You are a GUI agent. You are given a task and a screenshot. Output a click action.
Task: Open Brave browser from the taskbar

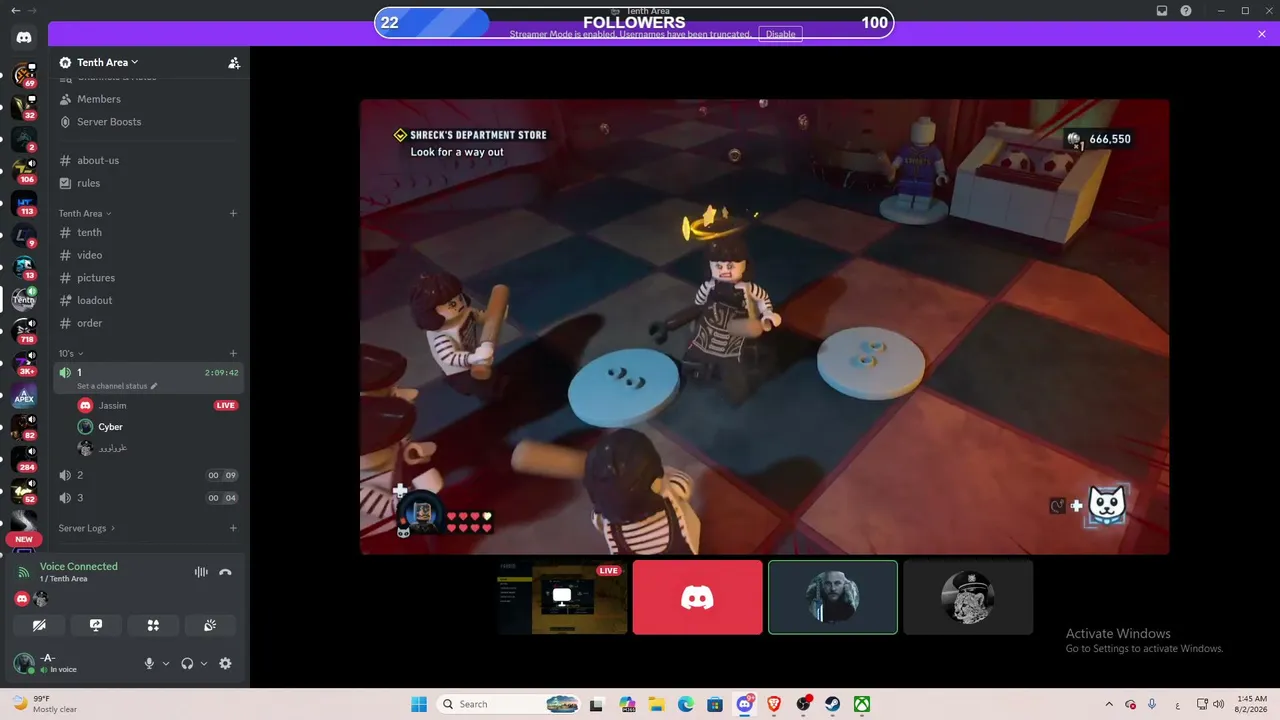(774, 704)
